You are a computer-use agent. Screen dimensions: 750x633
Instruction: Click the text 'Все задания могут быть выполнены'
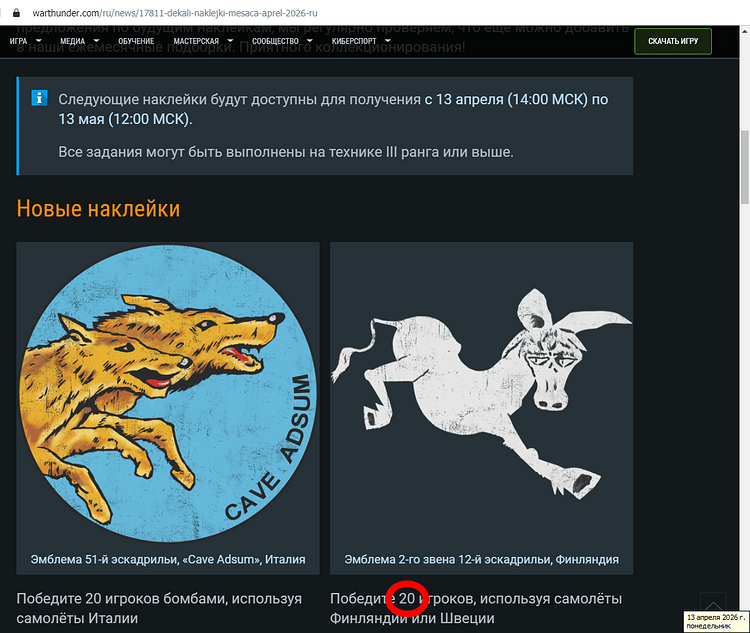click(x=182, y=152)
